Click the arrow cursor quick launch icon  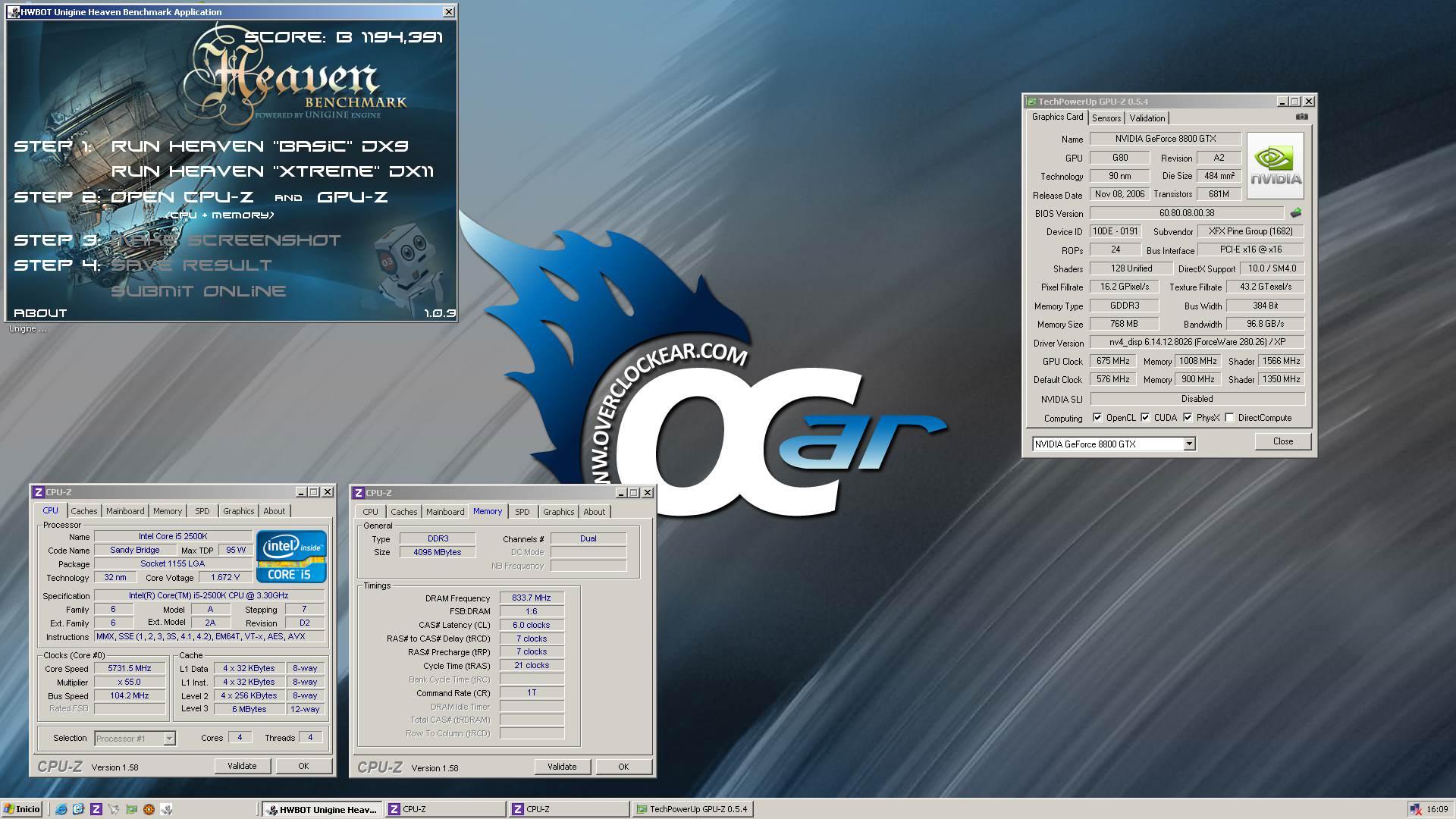(113, 809)
